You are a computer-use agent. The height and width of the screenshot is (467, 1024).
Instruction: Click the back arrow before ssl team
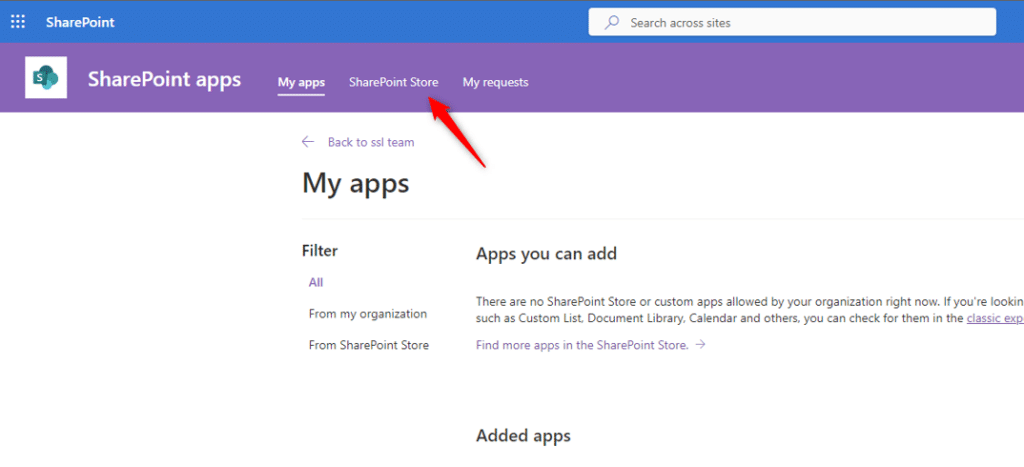pos(308,142)
